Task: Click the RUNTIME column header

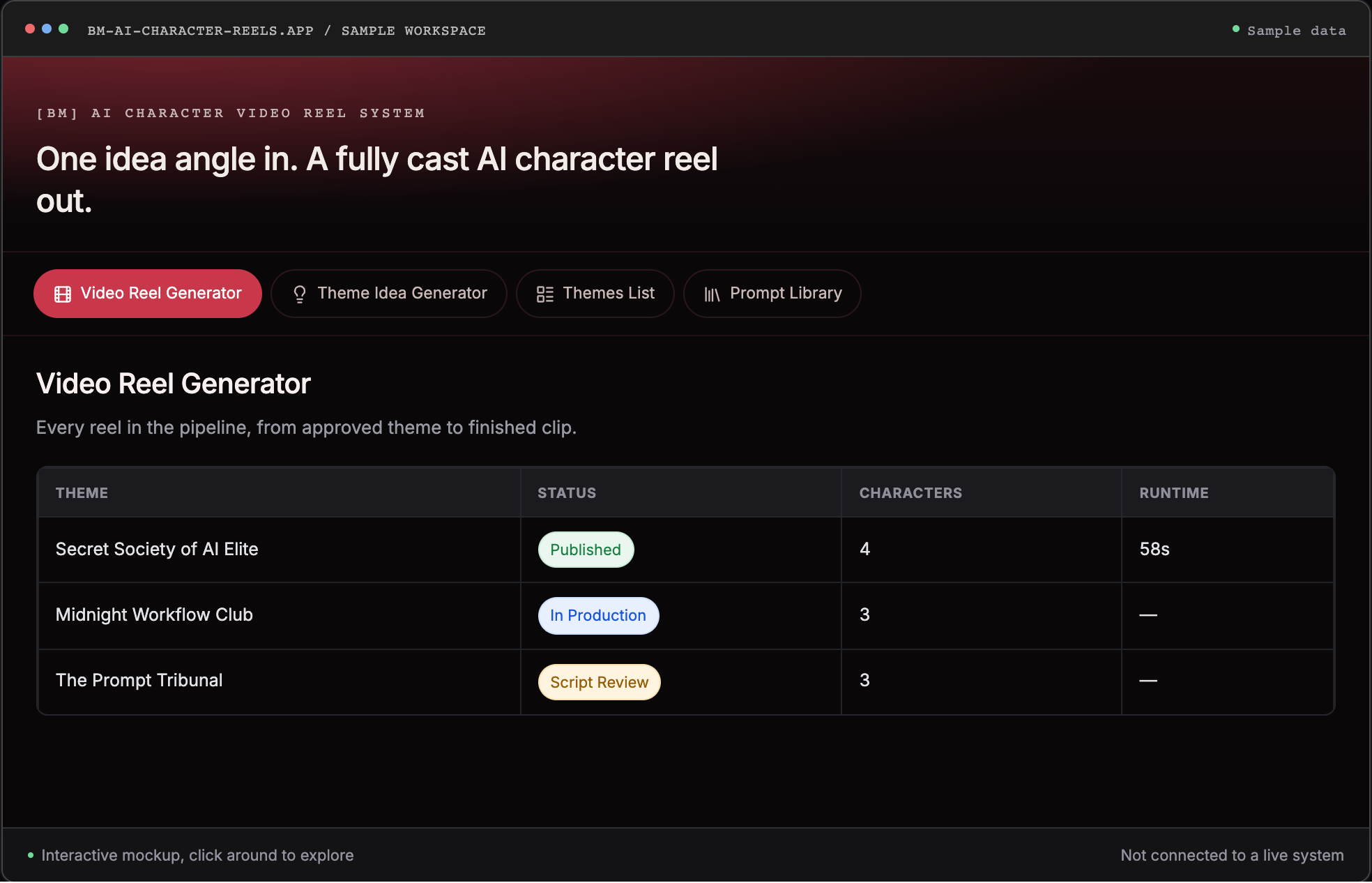Action: click(1174, 493)
